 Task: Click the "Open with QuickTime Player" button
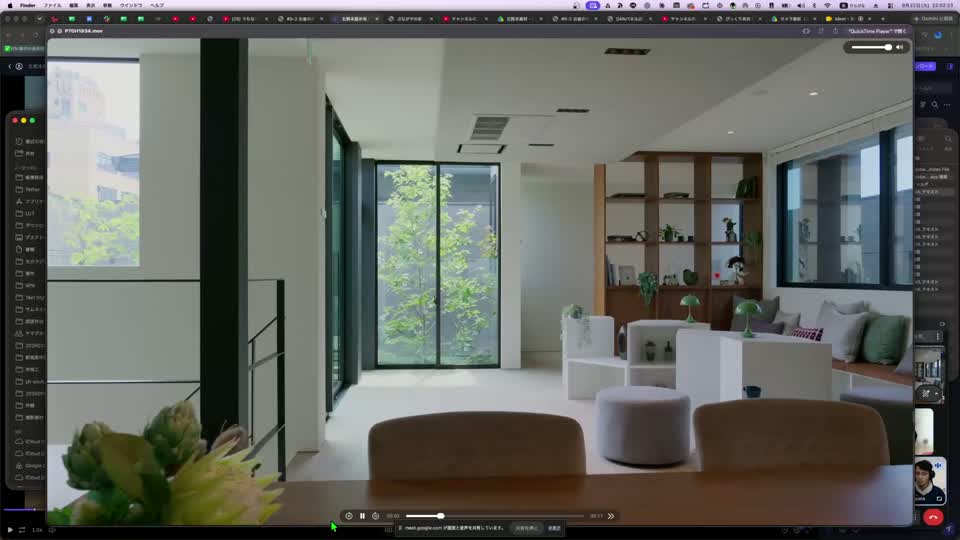tap(877, 31)
